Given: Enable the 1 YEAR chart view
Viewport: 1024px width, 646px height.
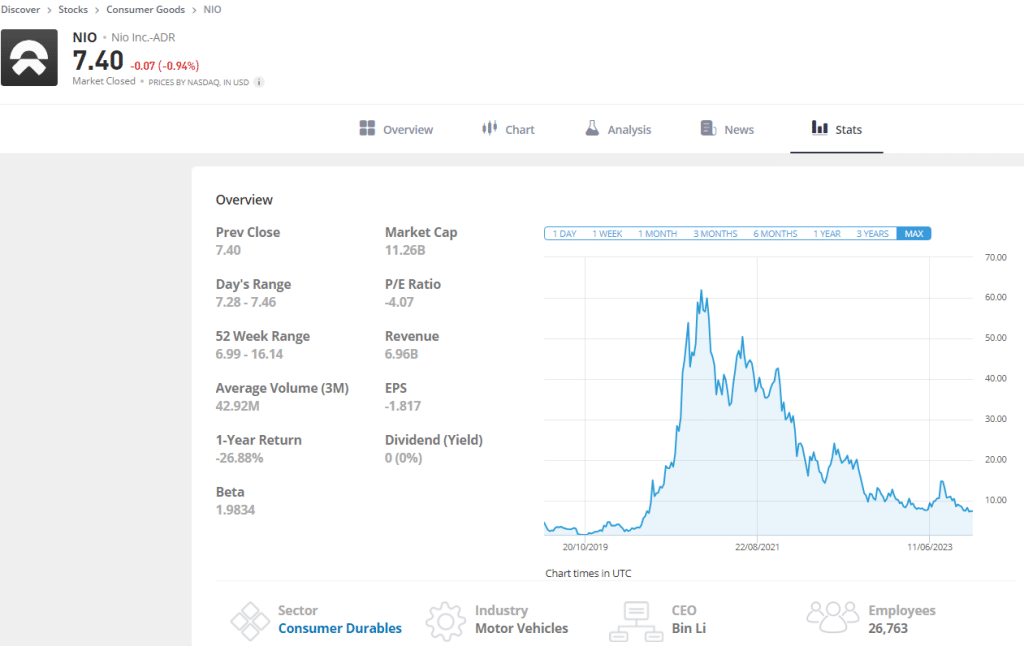Looking at the screenshot, I should 827,233.
